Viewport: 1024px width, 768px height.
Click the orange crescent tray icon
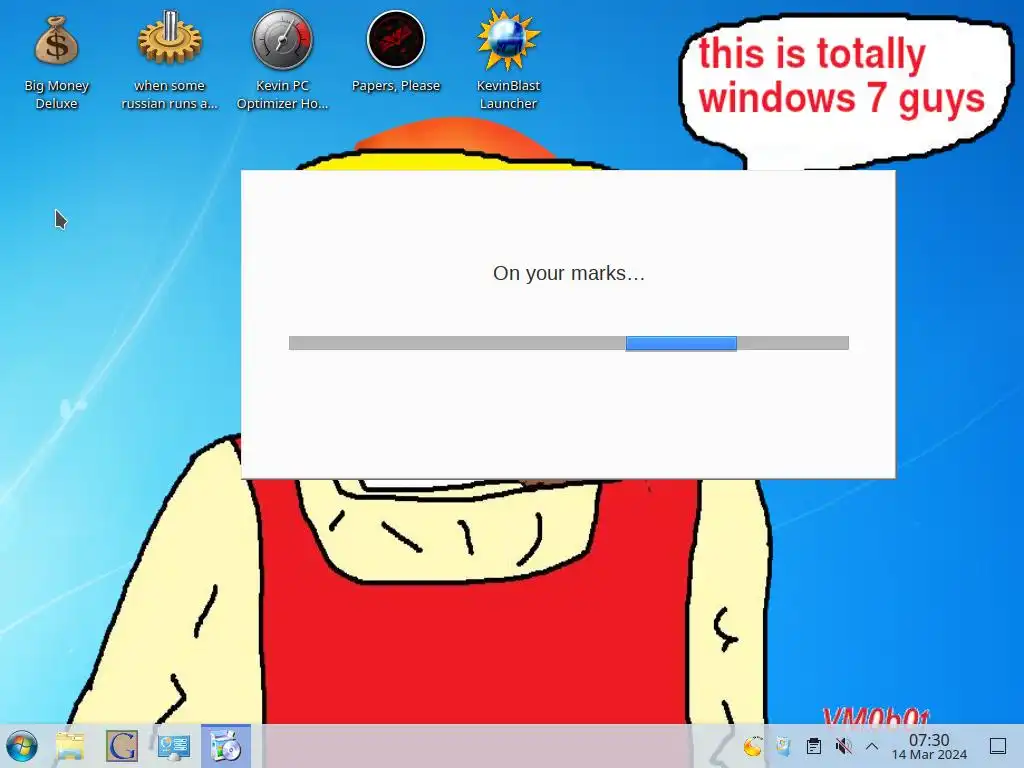[752, 746]
